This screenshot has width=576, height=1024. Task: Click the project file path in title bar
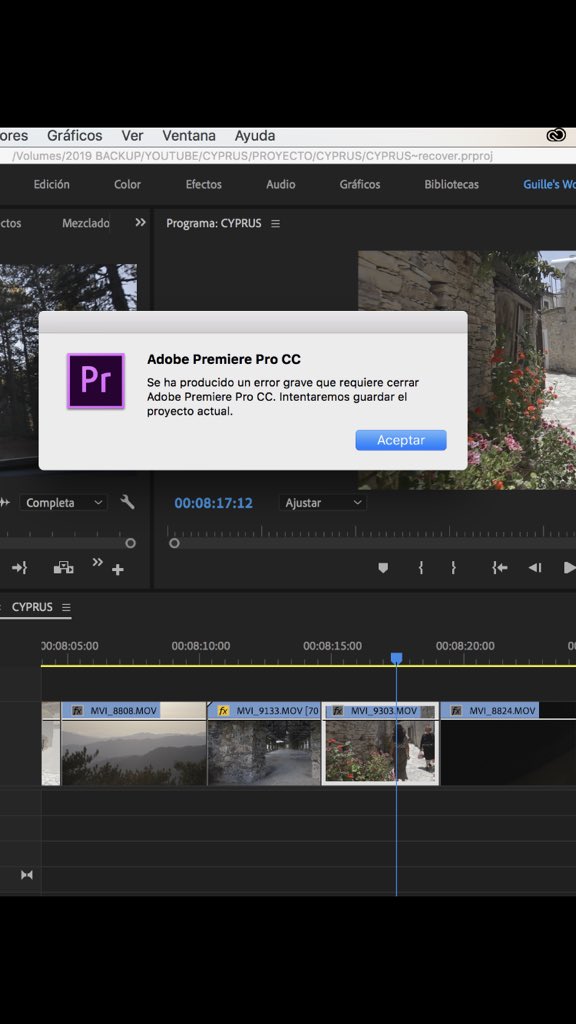[253, 156]
